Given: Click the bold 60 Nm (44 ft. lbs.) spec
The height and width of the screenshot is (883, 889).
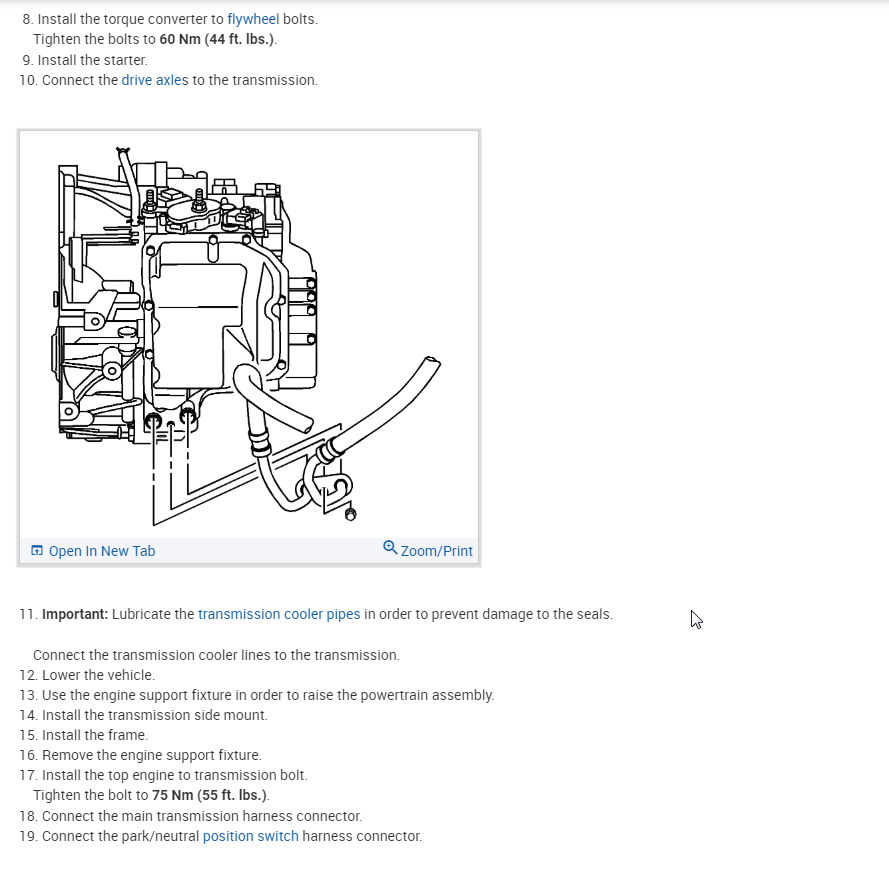Looking at the screenshot, I should 217,39.
